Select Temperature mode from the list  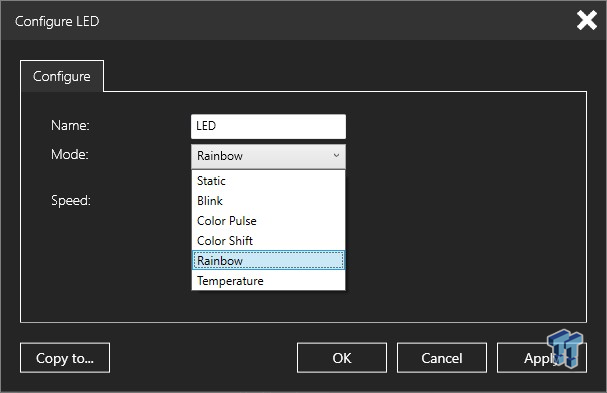(268, 281)
